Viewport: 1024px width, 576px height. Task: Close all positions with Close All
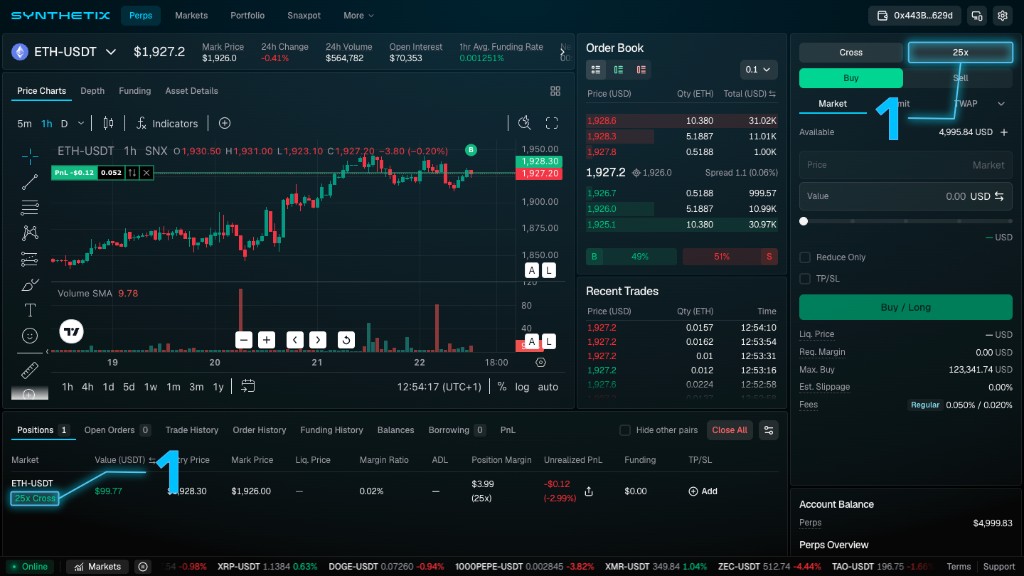coord(729,430)
